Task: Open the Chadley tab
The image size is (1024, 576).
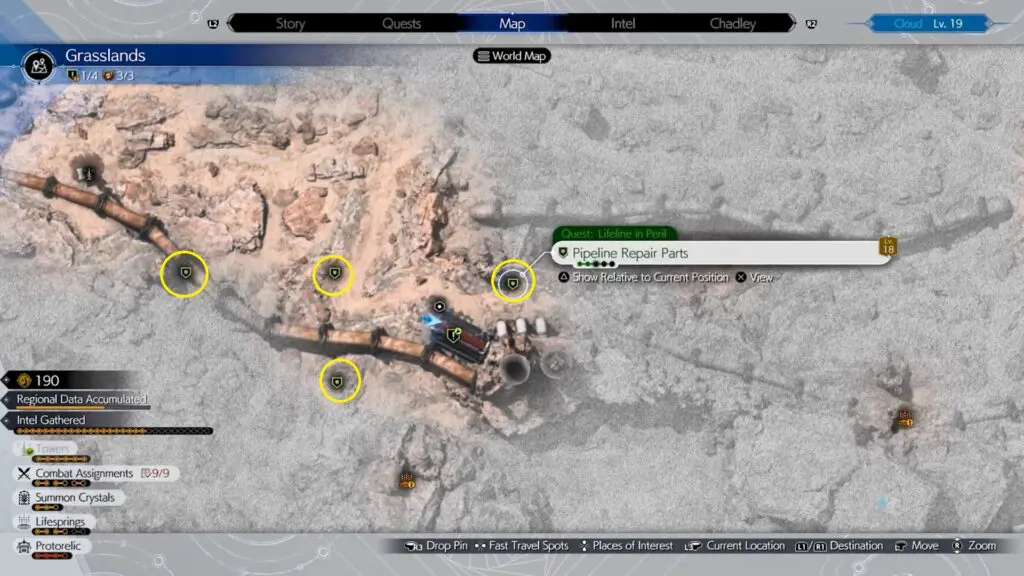Action: pos(732,23)
